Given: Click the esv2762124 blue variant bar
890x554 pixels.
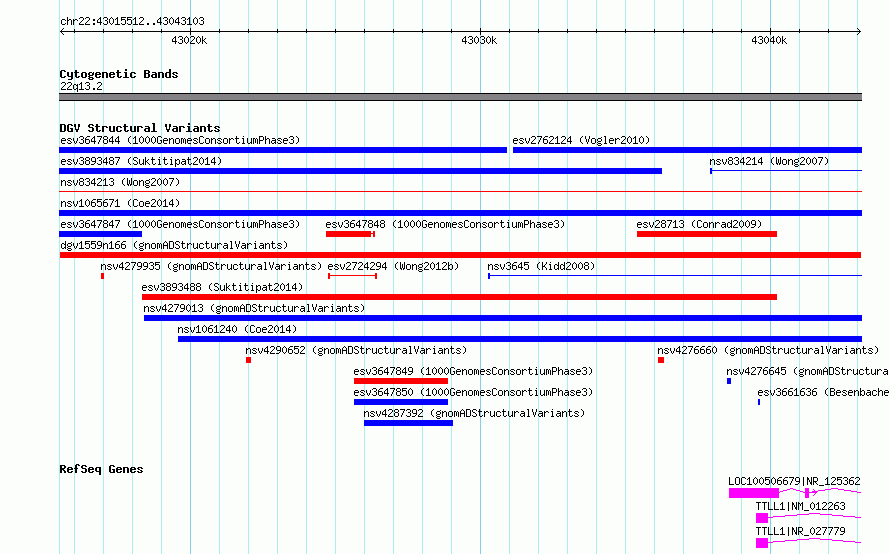Looking at the screenshot, I should [687, 150].
